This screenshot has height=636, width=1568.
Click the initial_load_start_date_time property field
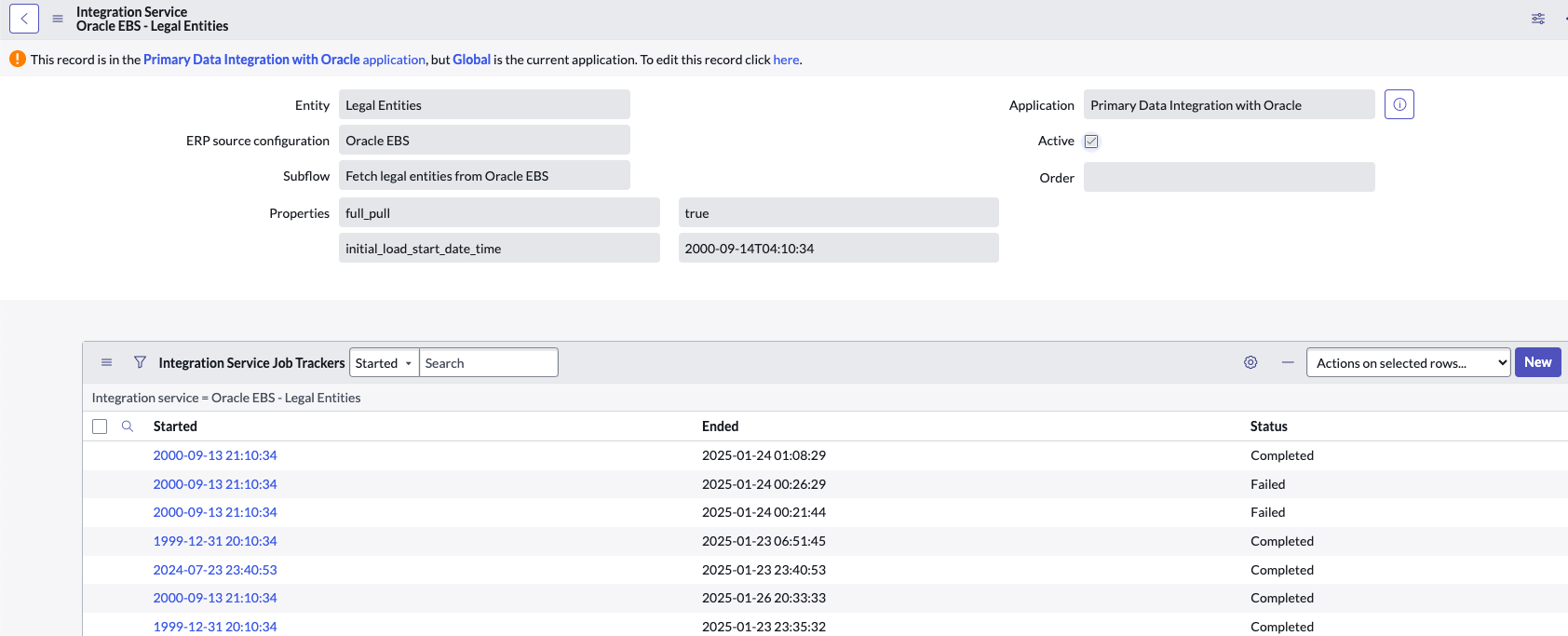pos(499,248)
